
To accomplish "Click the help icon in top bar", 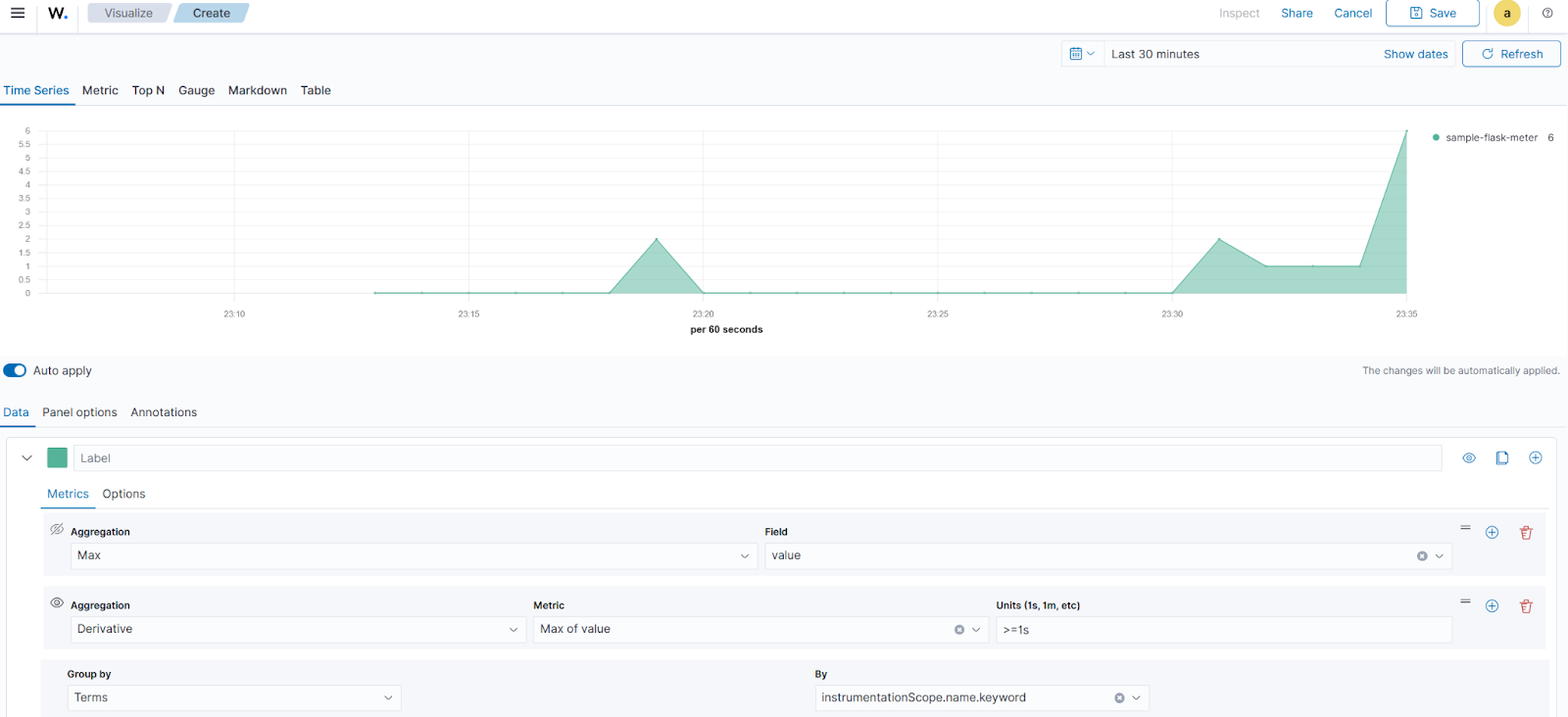I will coord(1547,14).
